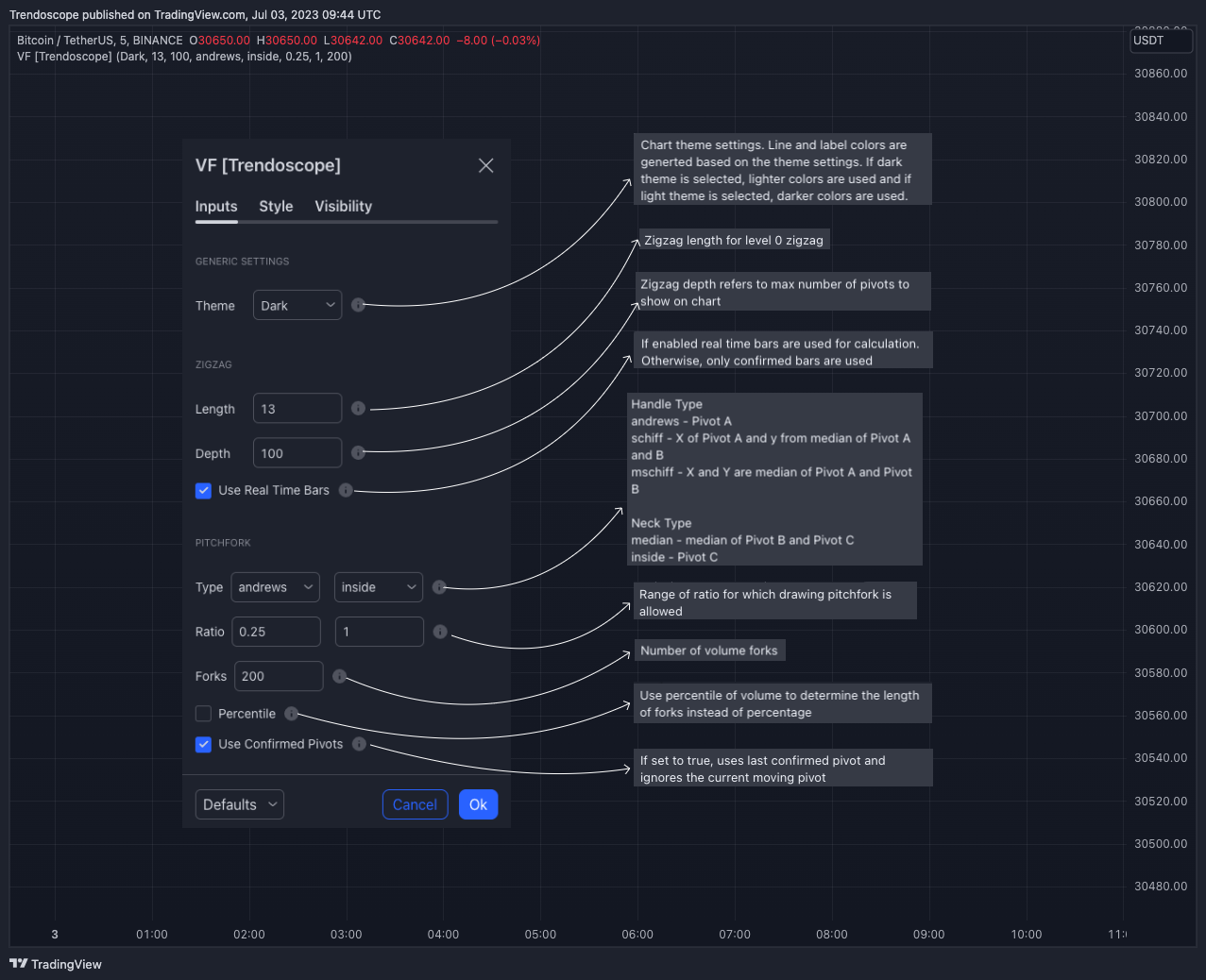Open the handle type dropdown showing andrews
The image size is (1206, 980).
tap(275, 587)
